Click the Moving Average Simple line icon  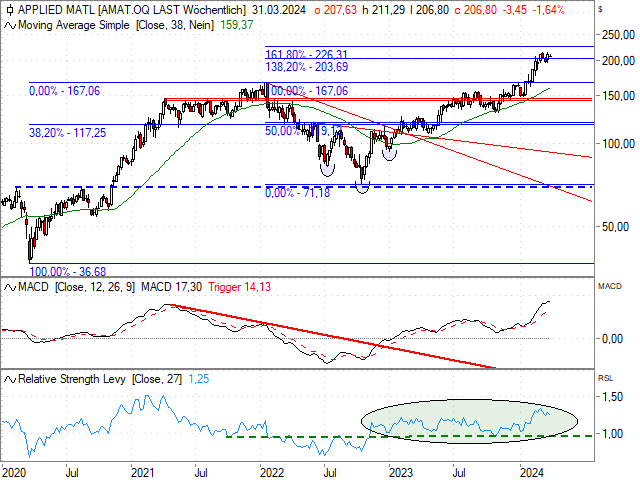(x=10, y=26)
